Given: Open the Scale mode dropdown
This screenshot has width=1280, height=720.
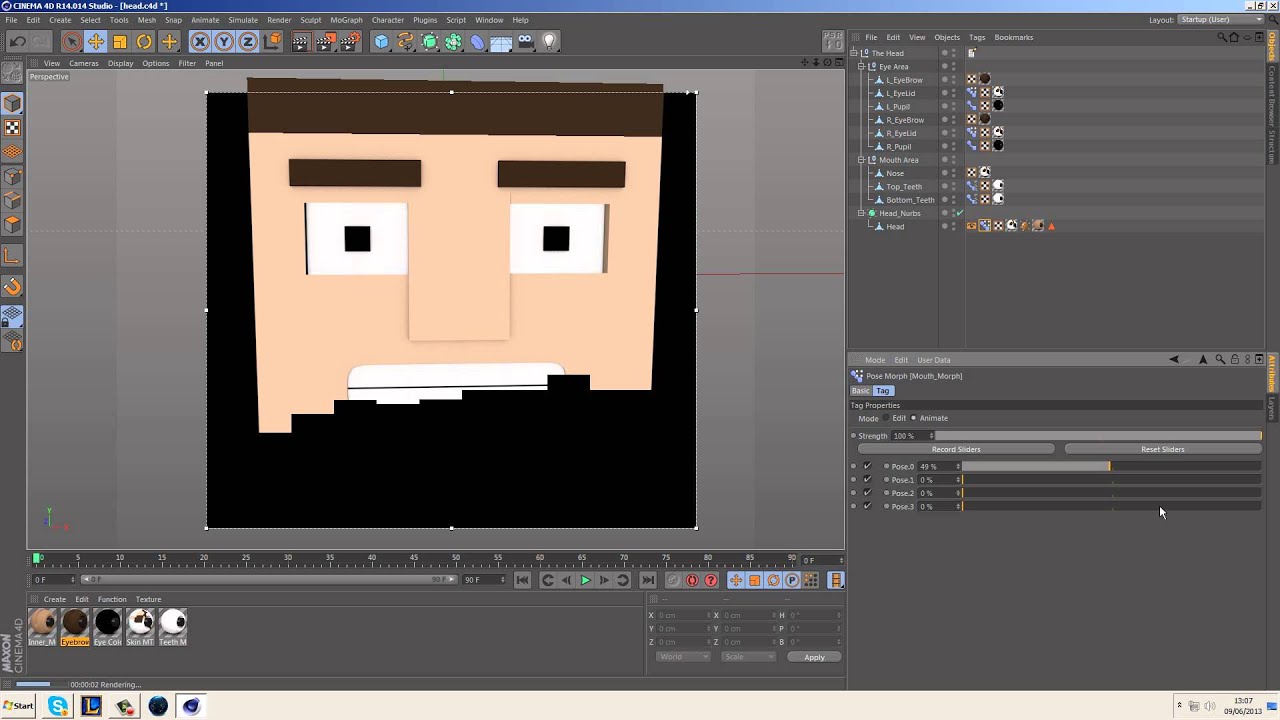Looking at the screenshot, I should click(748, 657).
